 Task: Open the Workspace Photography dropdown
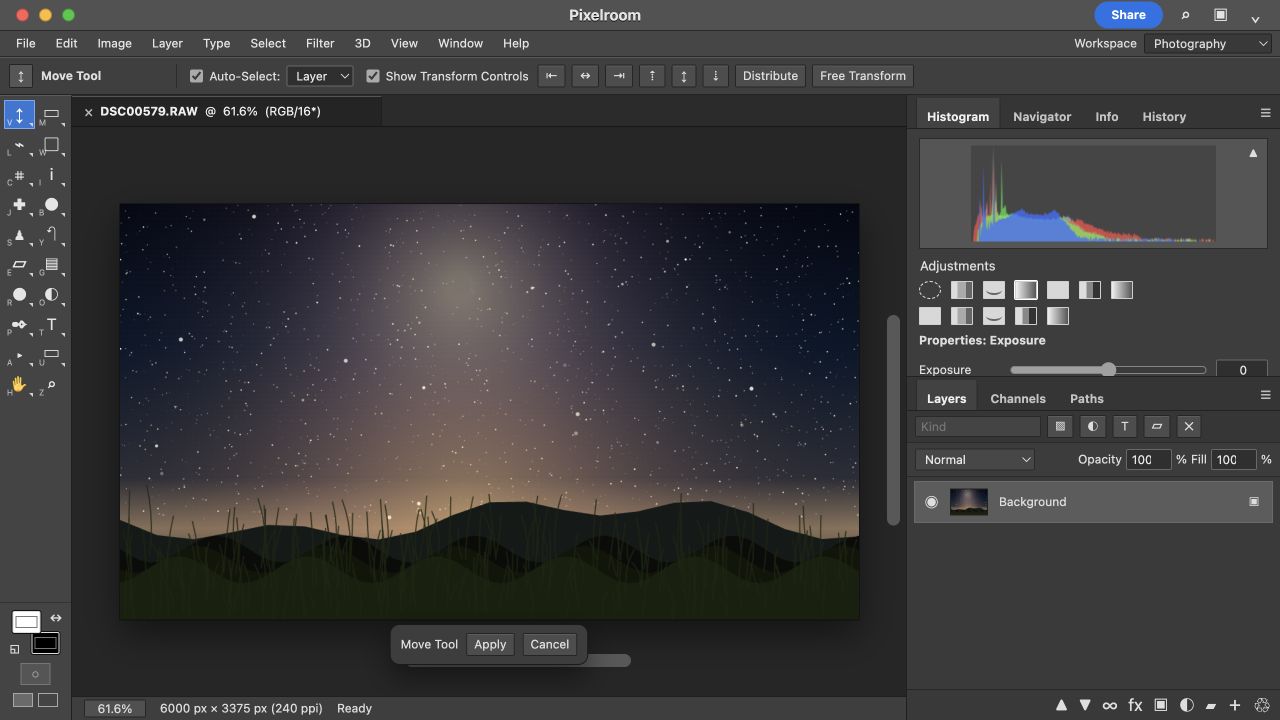[1208, 44]
